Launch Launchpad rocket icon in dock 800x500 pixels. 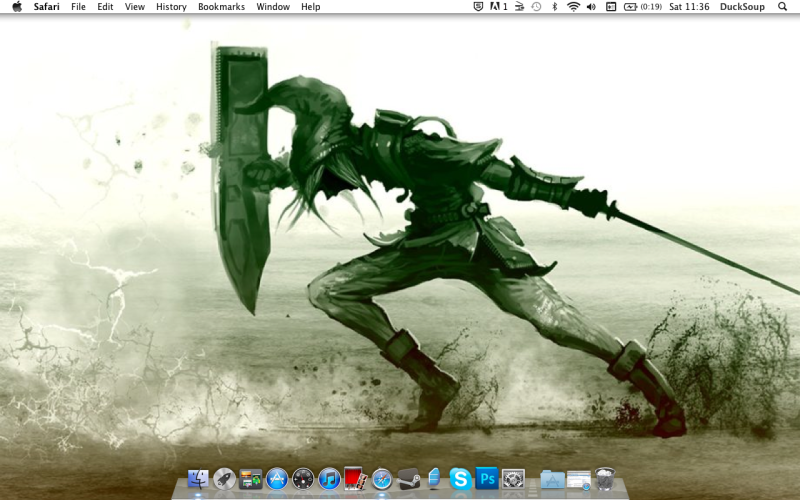point(225,479)
